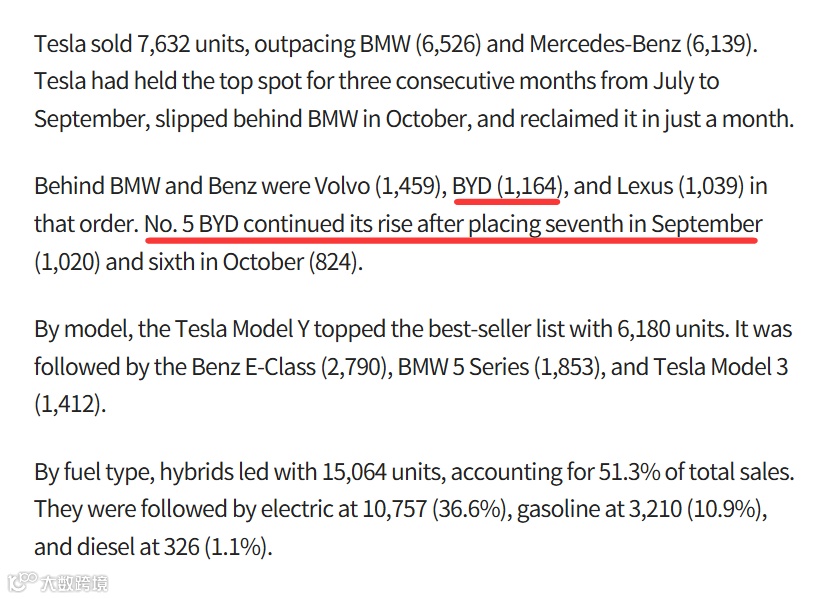Image resolution: width=822 pixels, height=599 pixels.
Task: Click the diesel 326 (1.1%) figure
Action: tap(208, 547)
